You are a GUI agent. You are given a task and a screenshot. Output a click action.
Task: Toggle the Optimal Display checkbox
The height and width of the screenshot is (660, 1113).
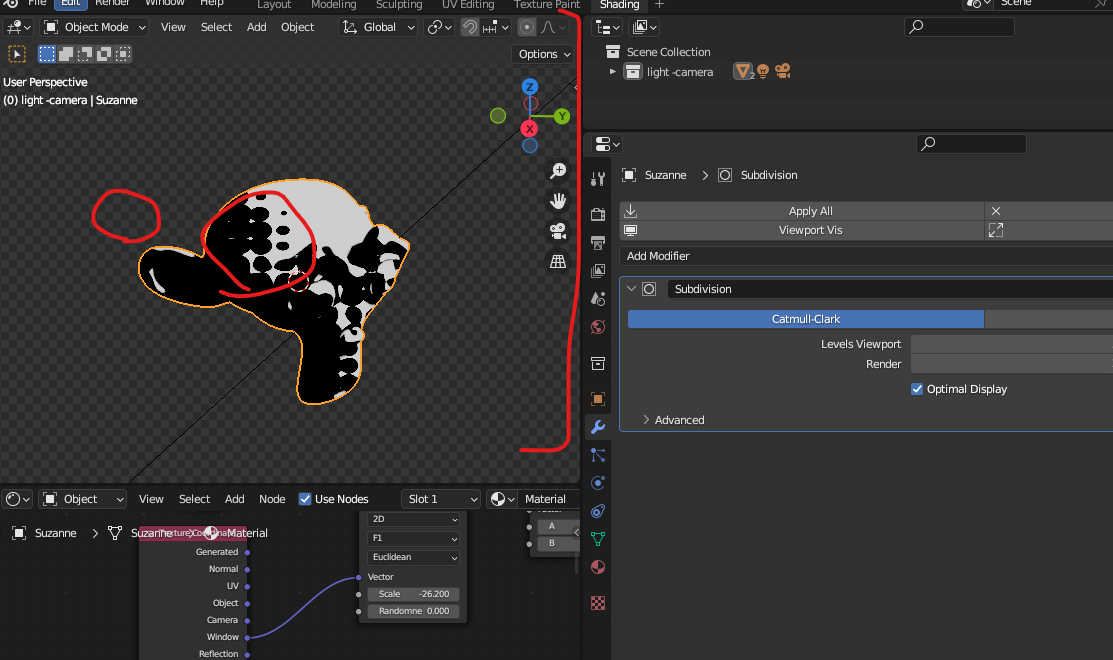(x=917, y=389)
